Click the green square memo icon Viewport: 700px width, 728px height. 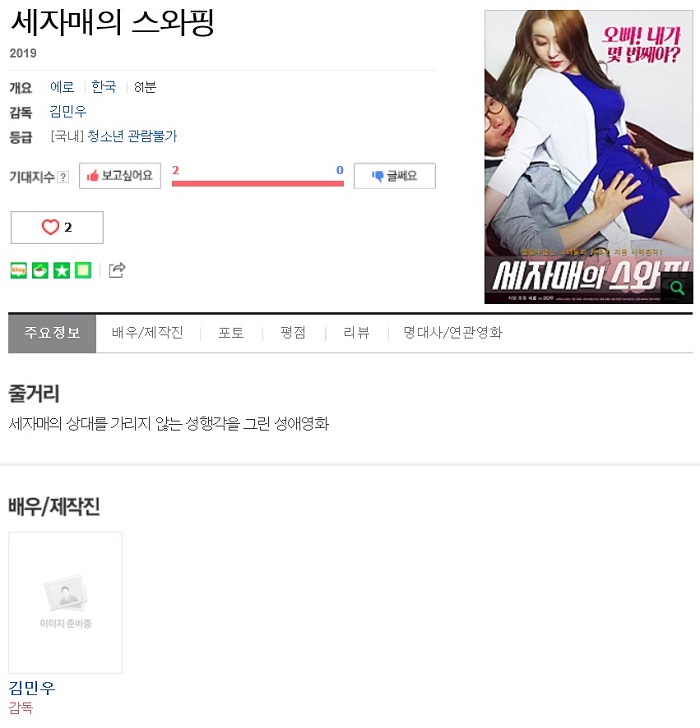click(x=83, y=270)
